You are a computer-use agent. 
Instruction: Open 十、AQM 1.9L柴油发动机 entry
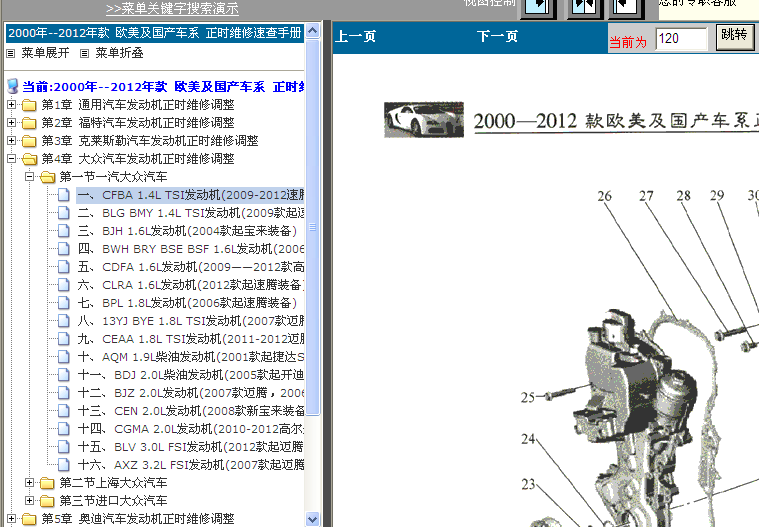coord(190,357)
